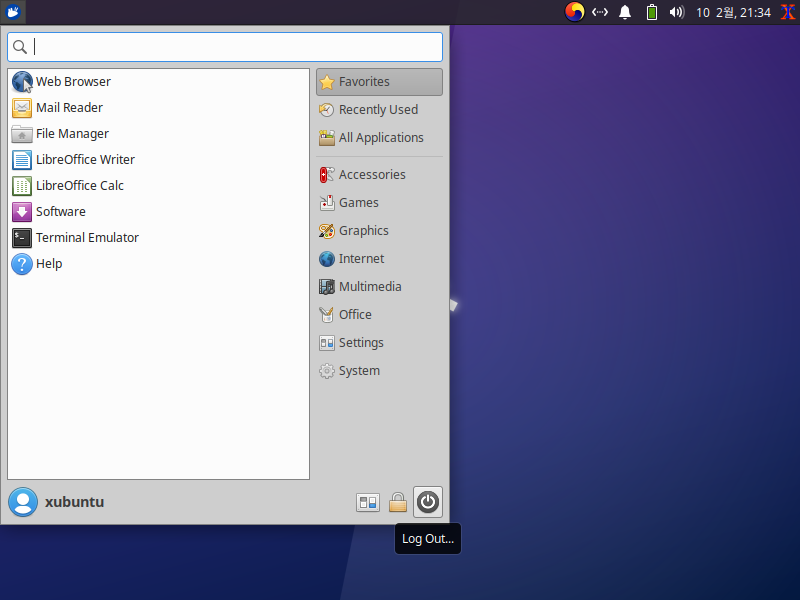Screen dimensions: 800x600
Task: Open the network connection tray icon
Action: (600, 12)
